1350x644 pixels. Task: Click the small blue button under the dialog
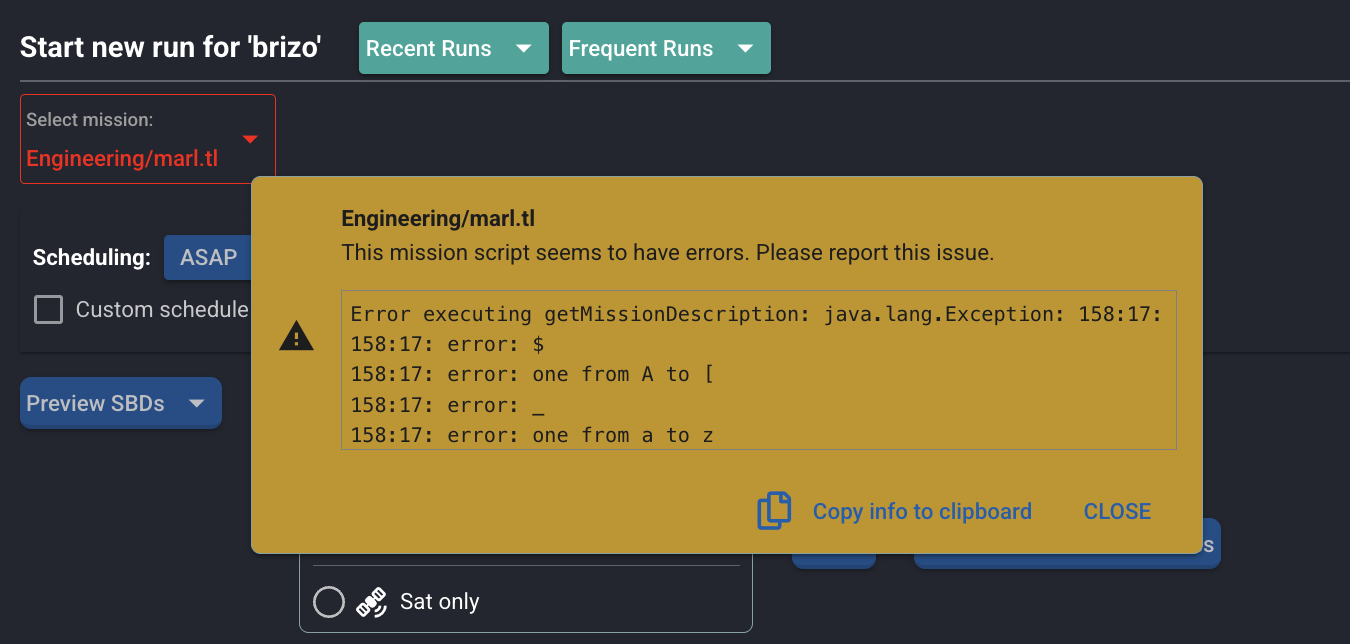pos(833,561)
